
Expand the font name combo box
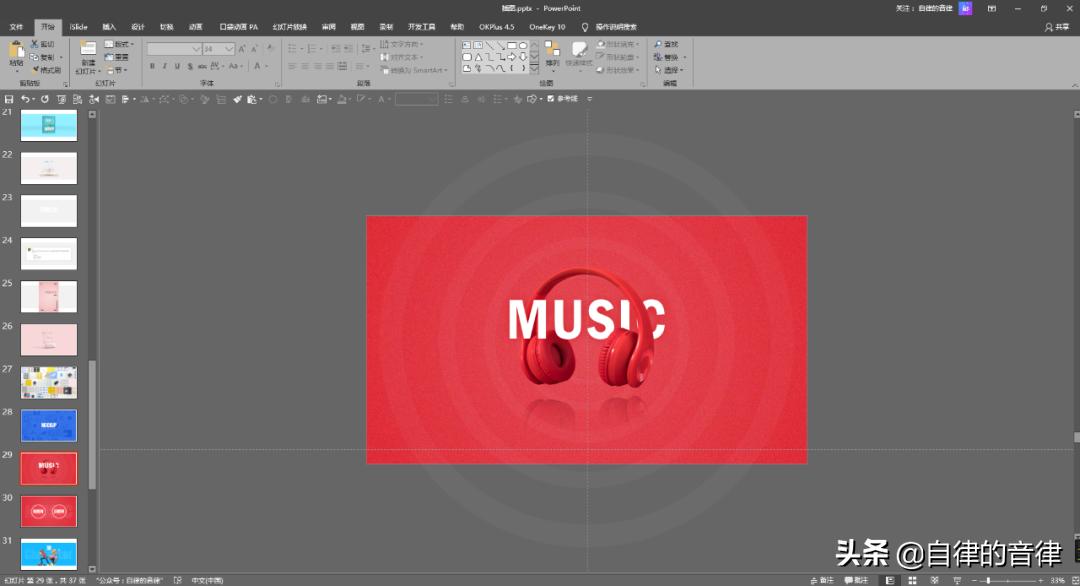(x=196, y=49)
